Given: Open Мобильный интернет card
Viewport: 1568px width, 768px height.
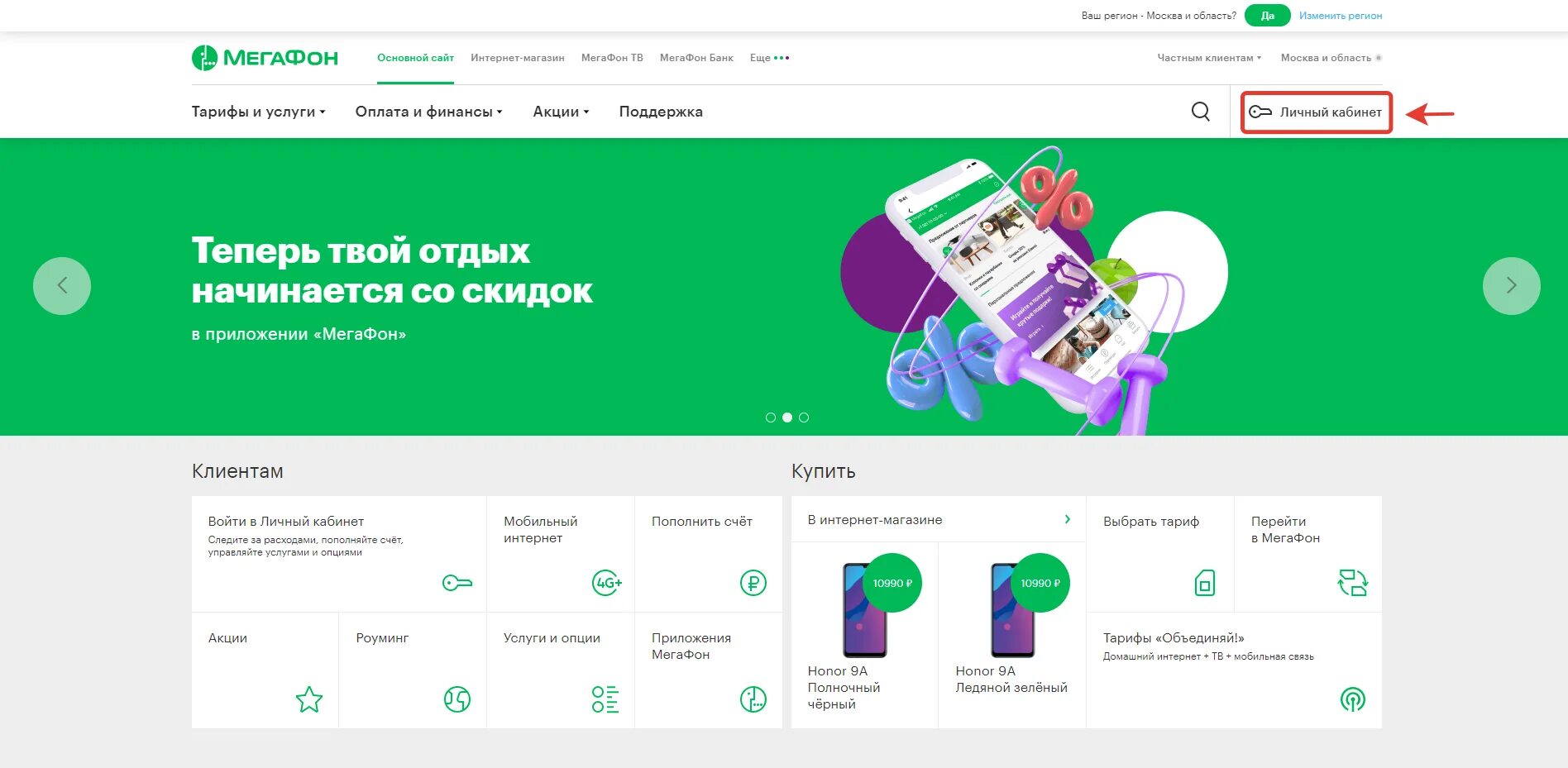Looking at the screenshot, I should [561, 554].
